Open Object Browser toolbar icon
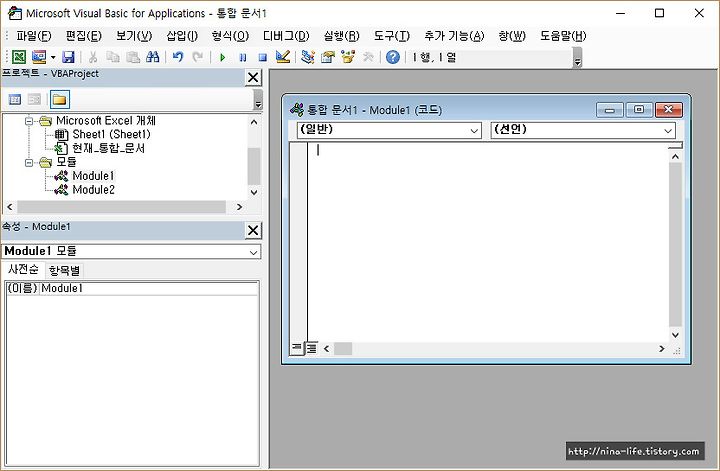Viewport: 720px width, 471px height. tap(348, 57)
